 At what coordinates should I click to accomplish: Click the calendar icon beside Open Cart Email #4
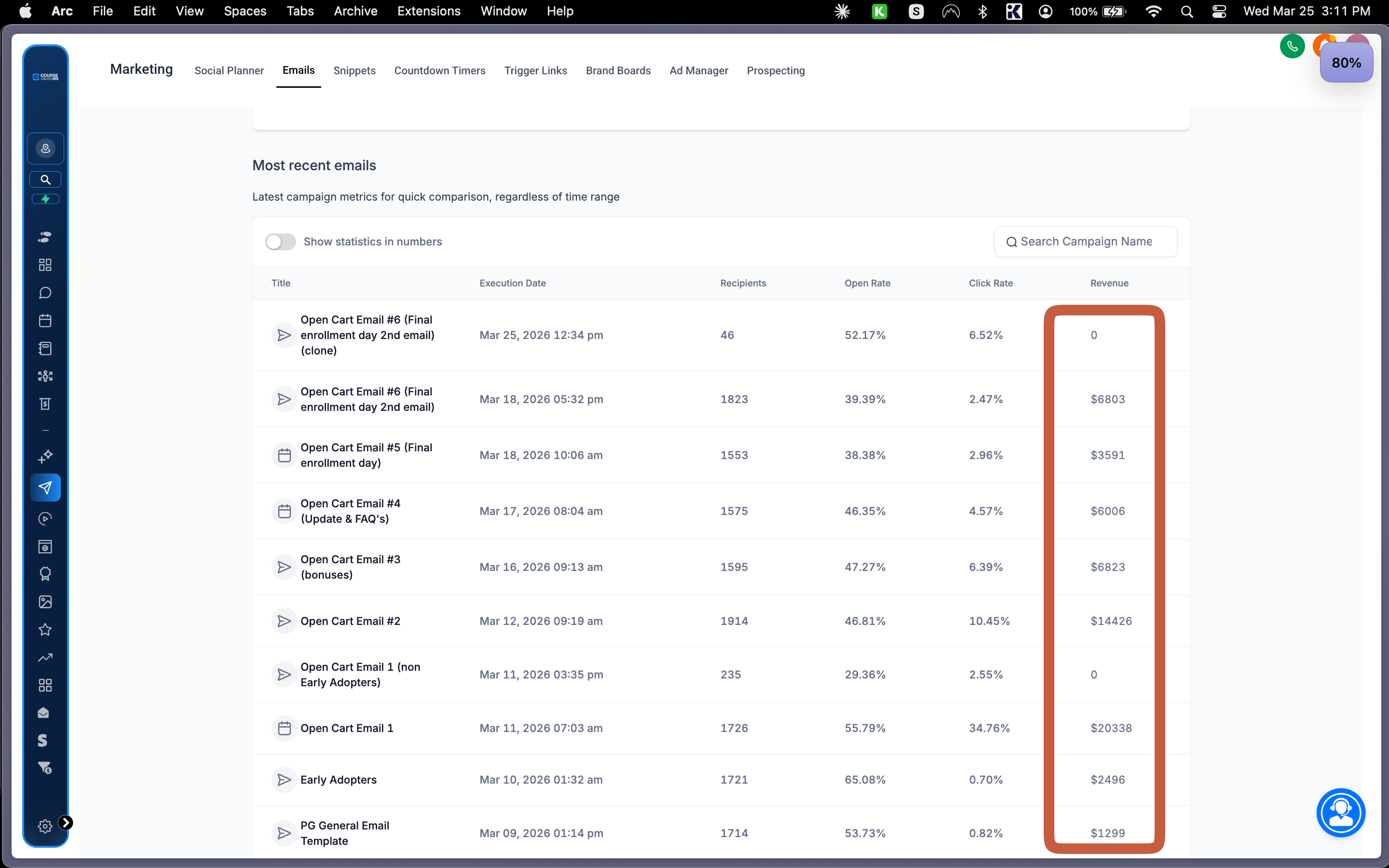(x=284, y=511)
